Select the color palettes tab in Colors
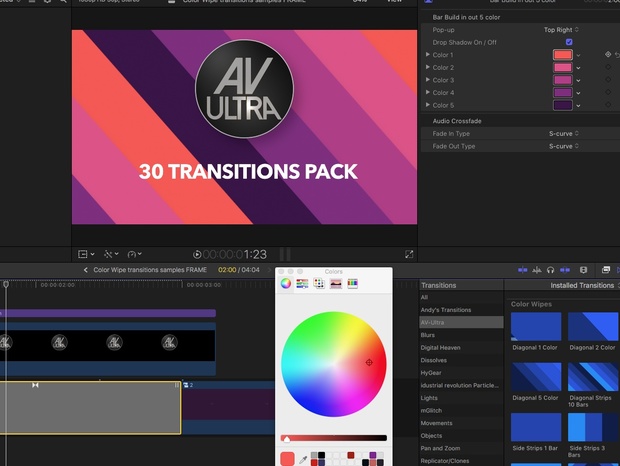Image resolution: width=620 pixels, height=466 pixels. coord(319,283)
